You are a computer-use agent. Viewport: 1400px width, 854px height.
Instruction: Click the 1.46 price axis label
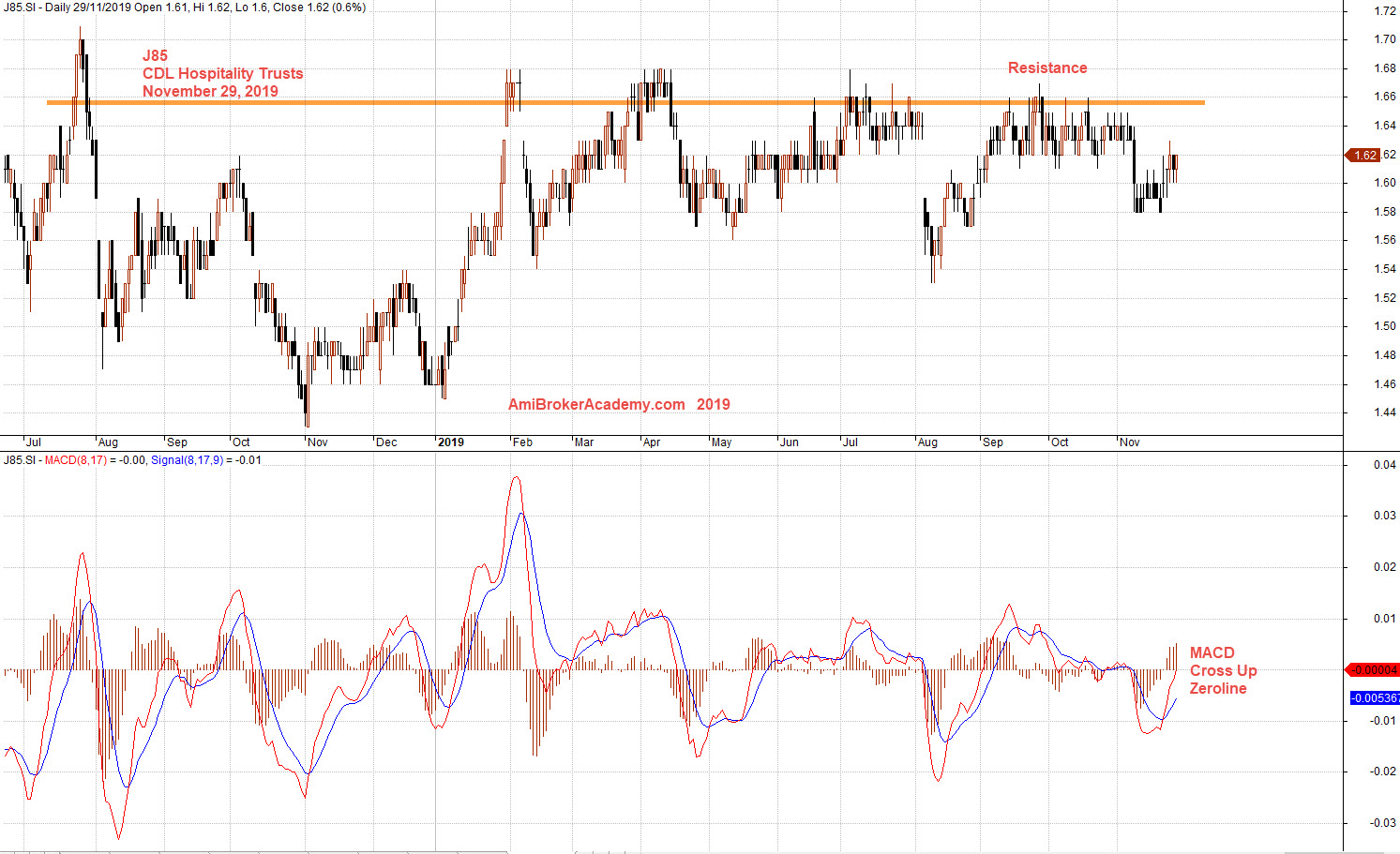click(1384, 384)
